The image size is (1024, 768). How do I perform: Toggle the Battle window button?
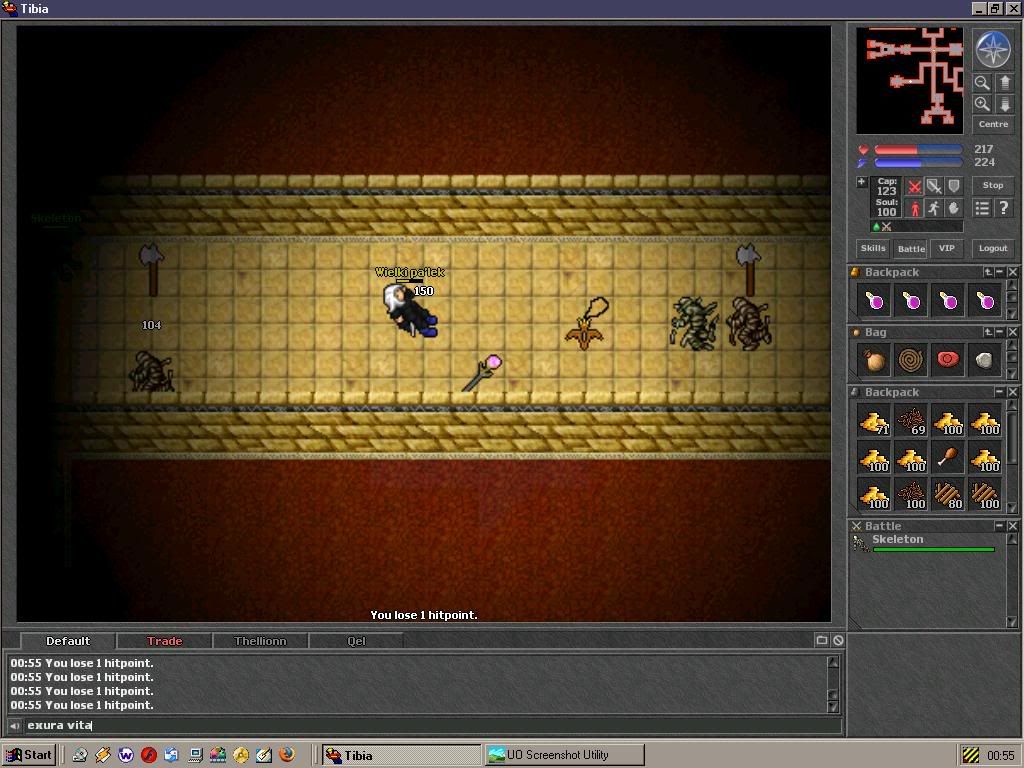pyautogui.click(x=911, y=248)
